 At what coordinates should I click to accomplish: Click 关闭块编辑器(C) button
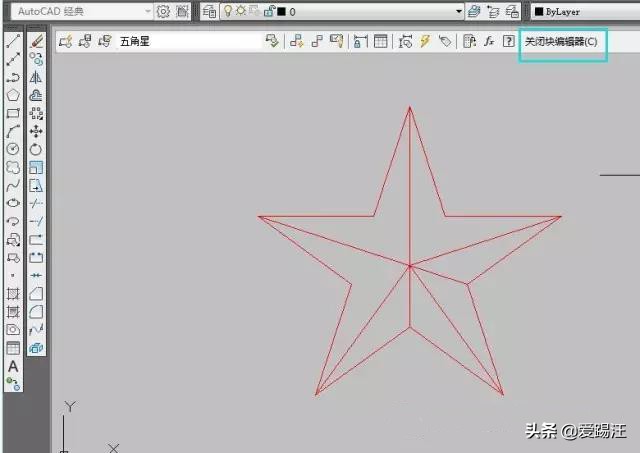[561, 42]
